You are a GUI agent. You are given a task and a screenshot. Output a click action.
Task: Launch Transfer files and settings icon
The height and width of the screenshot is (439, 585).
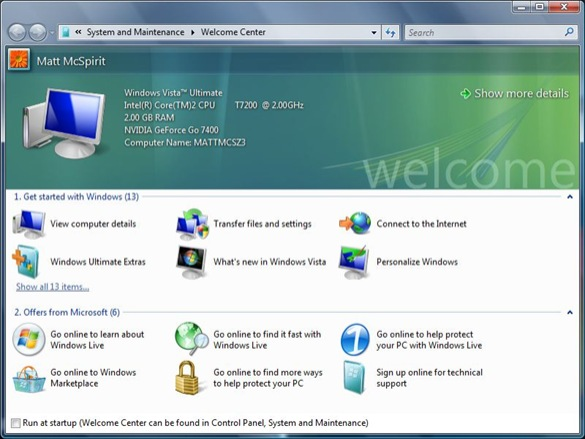(193, 224)
